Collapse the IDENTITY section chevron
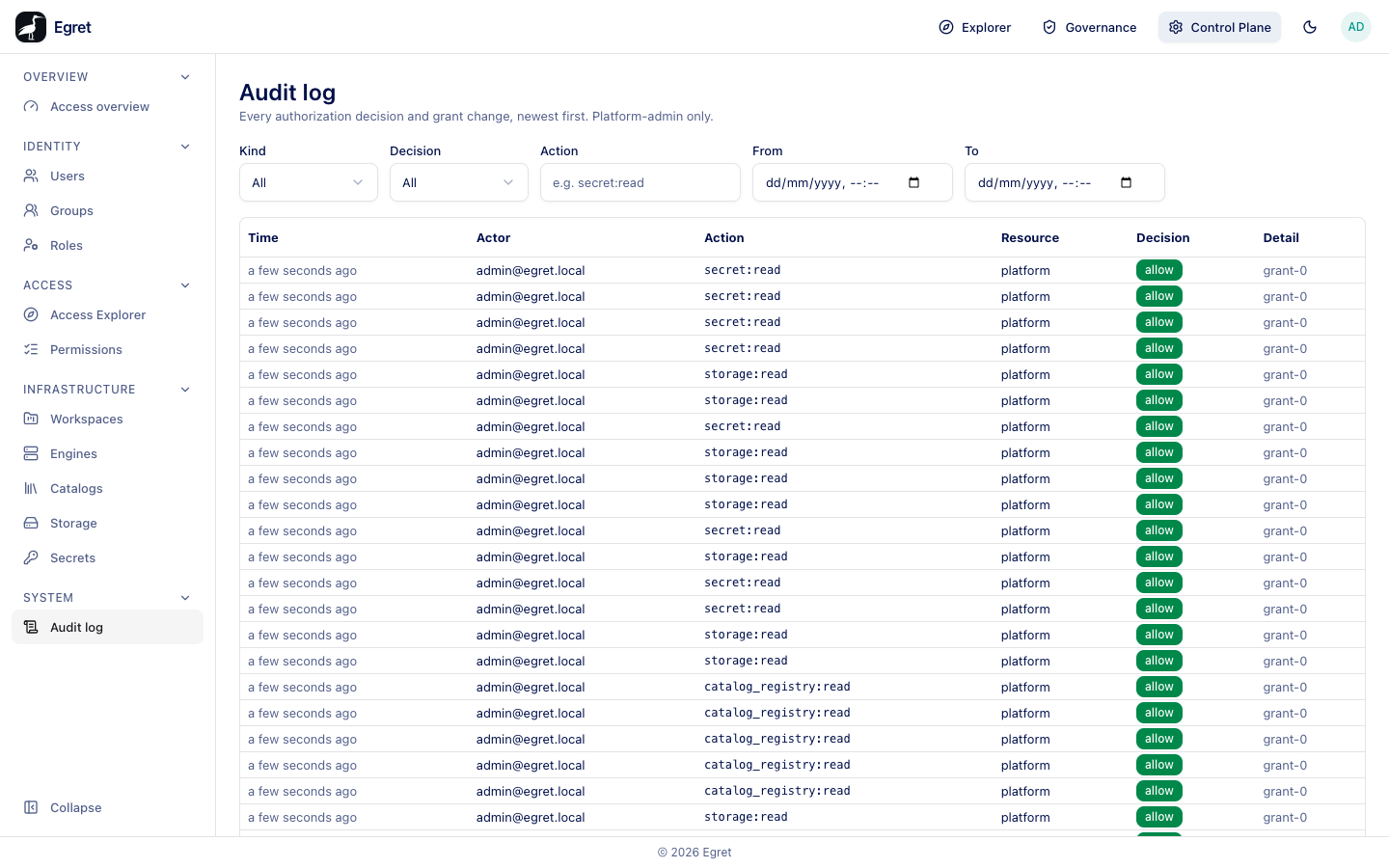The image size is (1389, 868). pos(185,147)
